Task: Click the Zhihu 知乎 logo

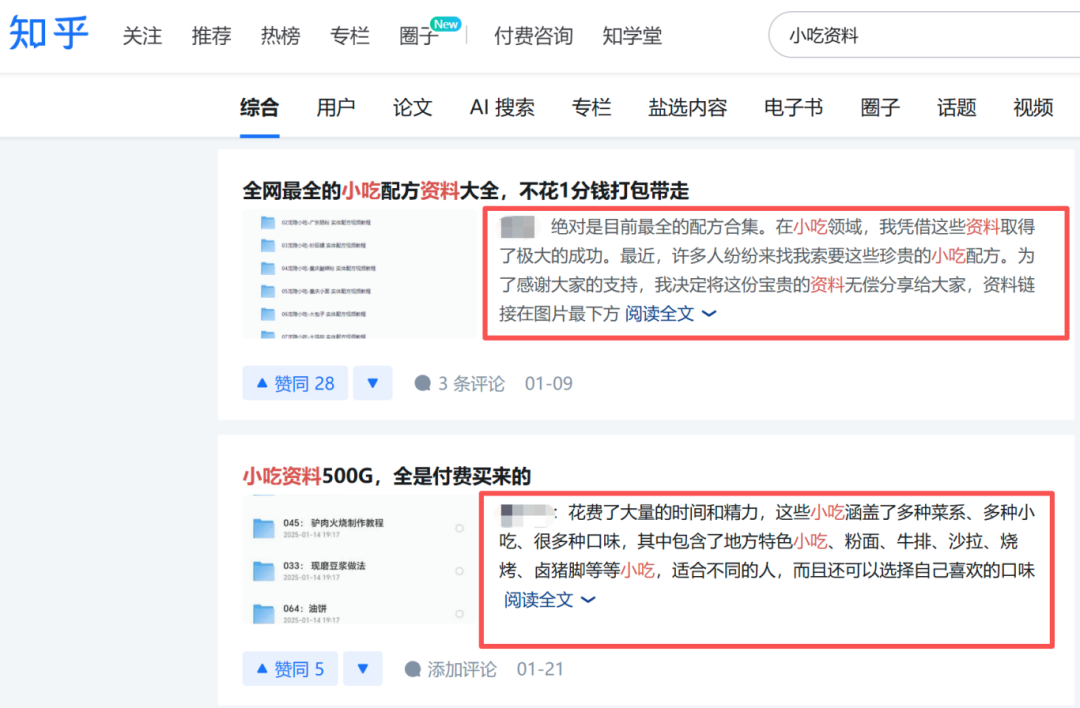Action: pos(49,34)
